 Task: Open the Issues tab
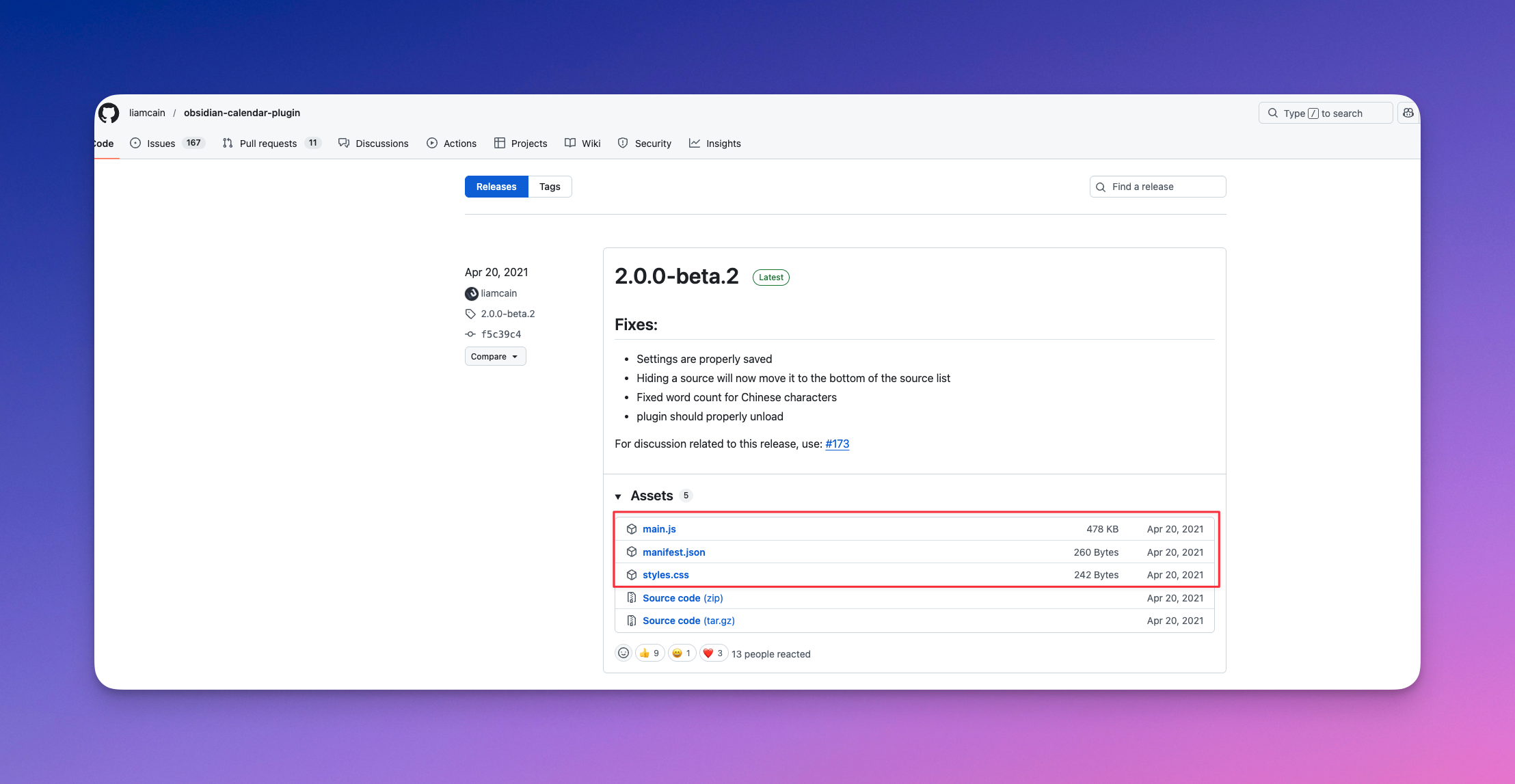(161, 144)
